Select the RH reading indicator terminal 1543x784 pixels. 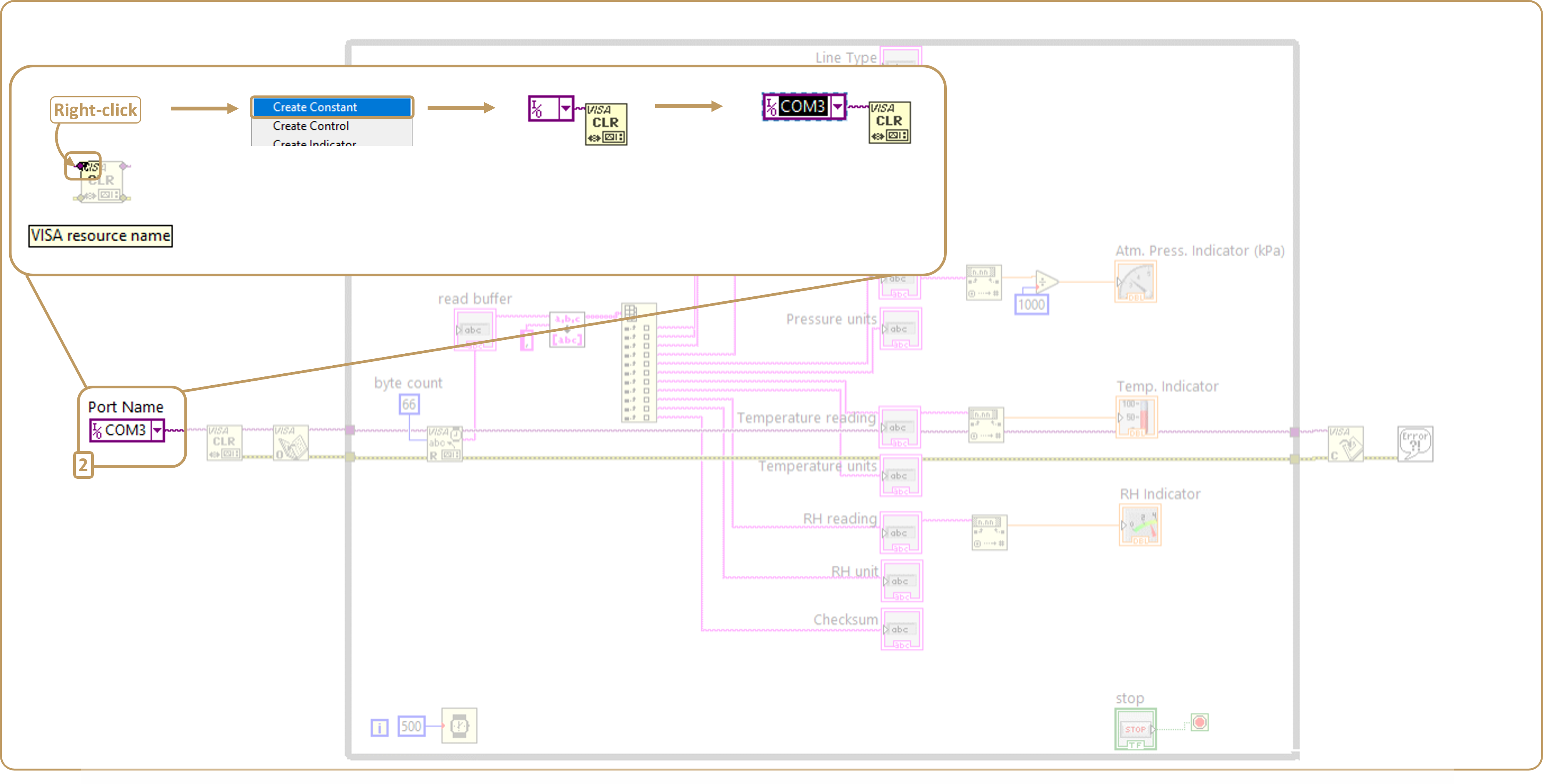tap(901, 533)
